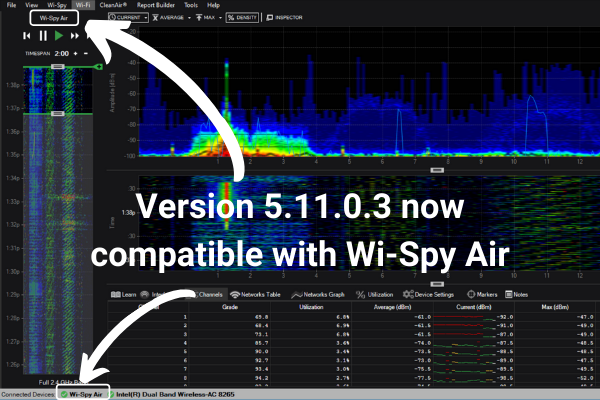Open the Report Builder menu
Viewport: 600px width, 400px height.
point(156,5)
